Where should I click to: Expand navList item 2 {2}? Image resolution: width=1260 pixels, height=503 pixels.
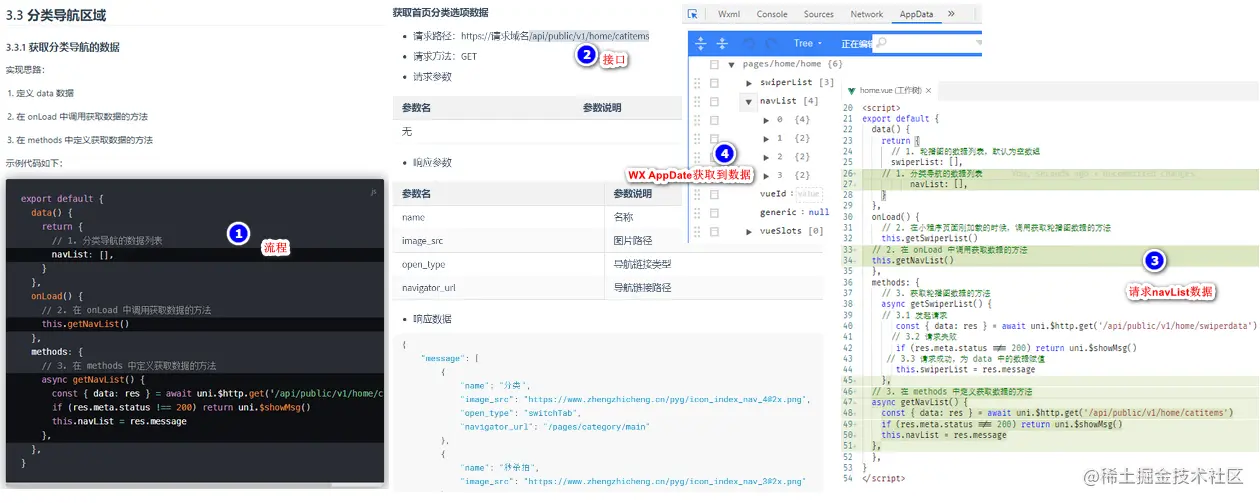point(766,157)
